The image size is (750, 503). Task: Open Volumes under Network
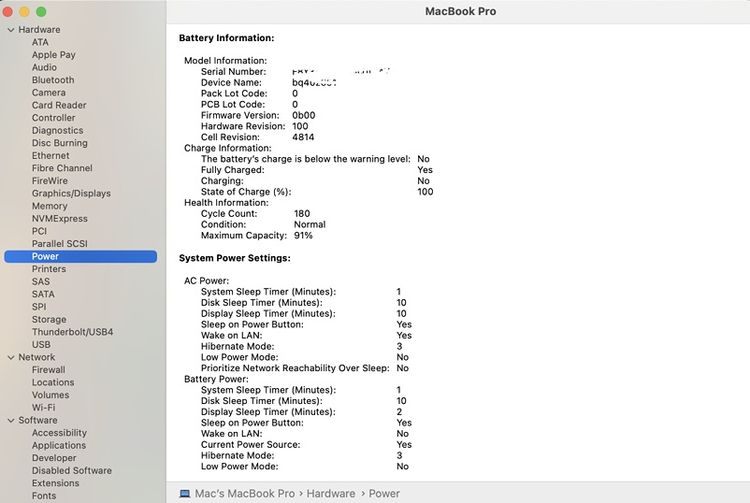pyautogui.click(x=51, y=395)
